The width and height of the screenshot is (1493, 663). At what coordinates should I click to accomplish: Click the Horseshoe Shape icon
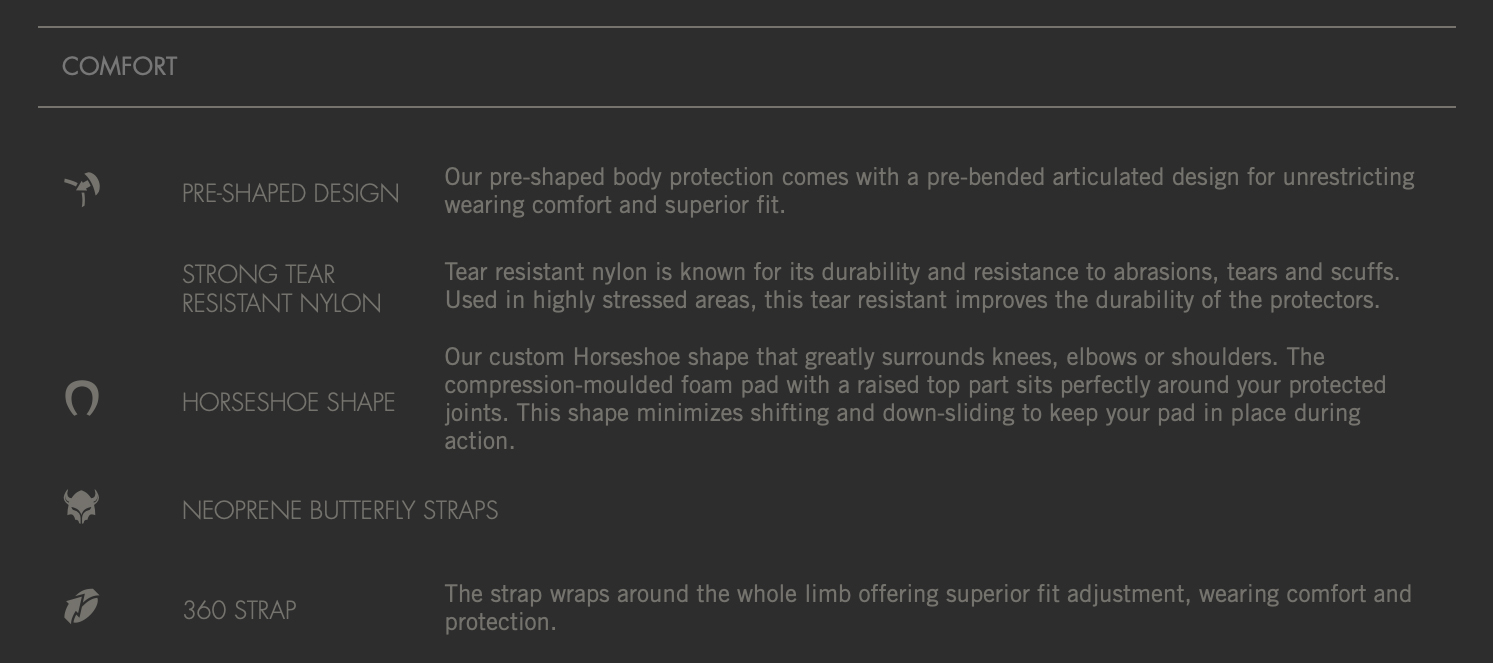(x=82, y=399)
